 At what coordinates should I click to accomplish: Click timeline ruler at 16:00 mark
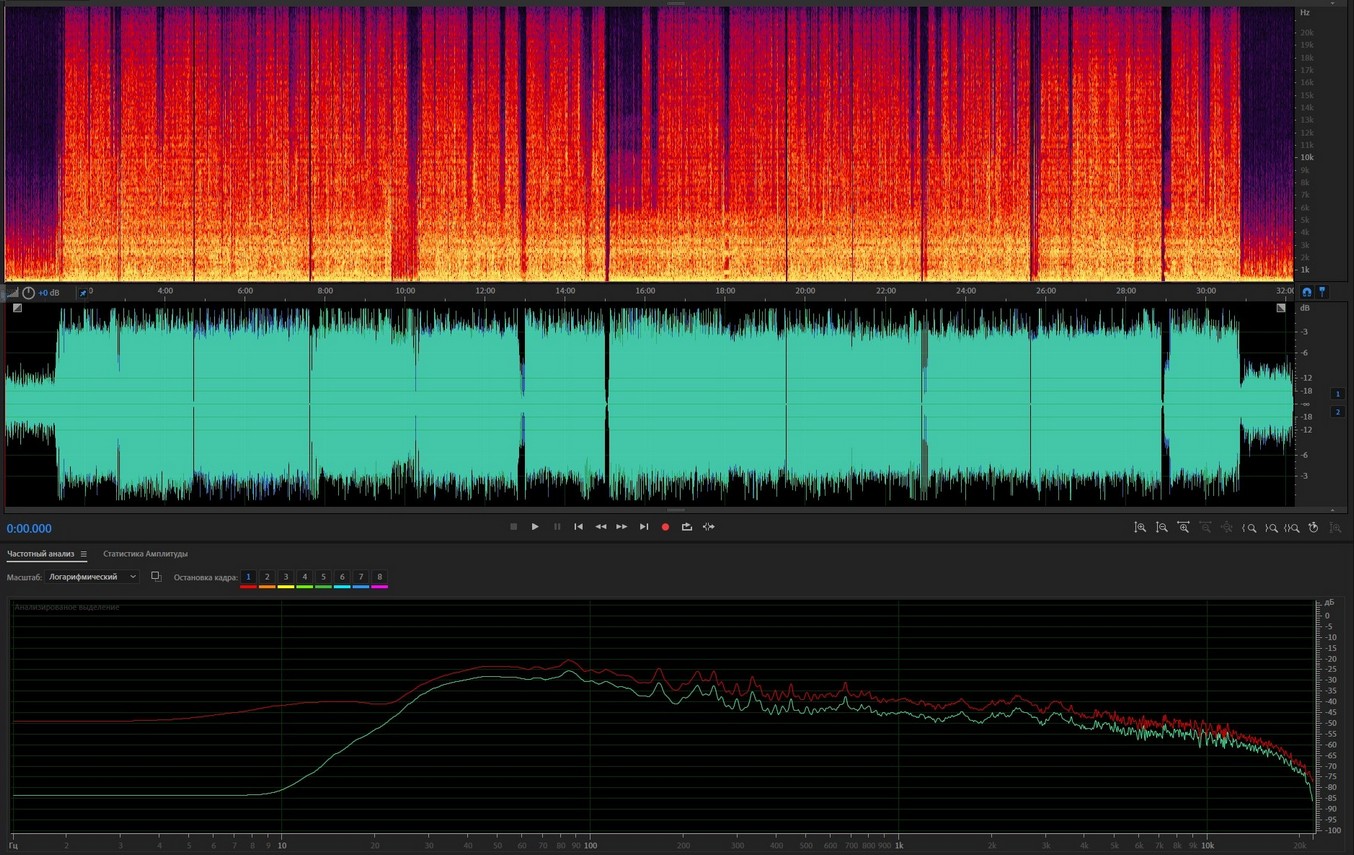[645, 291]
